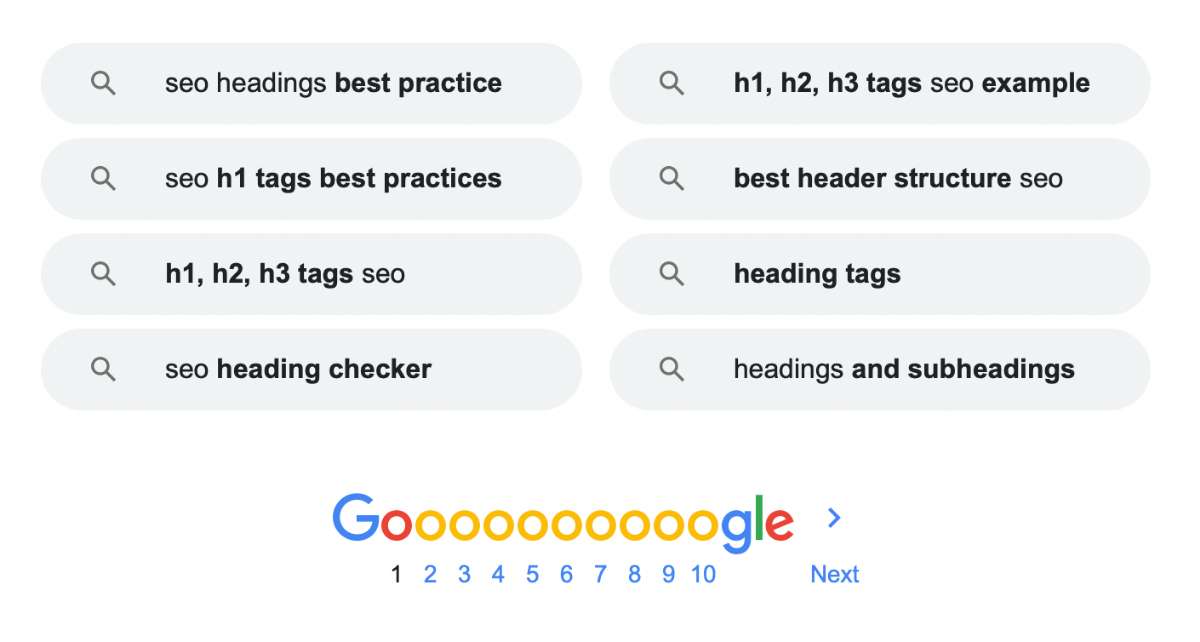1200x642 pixels.
Task: Go to results page 2
Action: click(430, 574)
